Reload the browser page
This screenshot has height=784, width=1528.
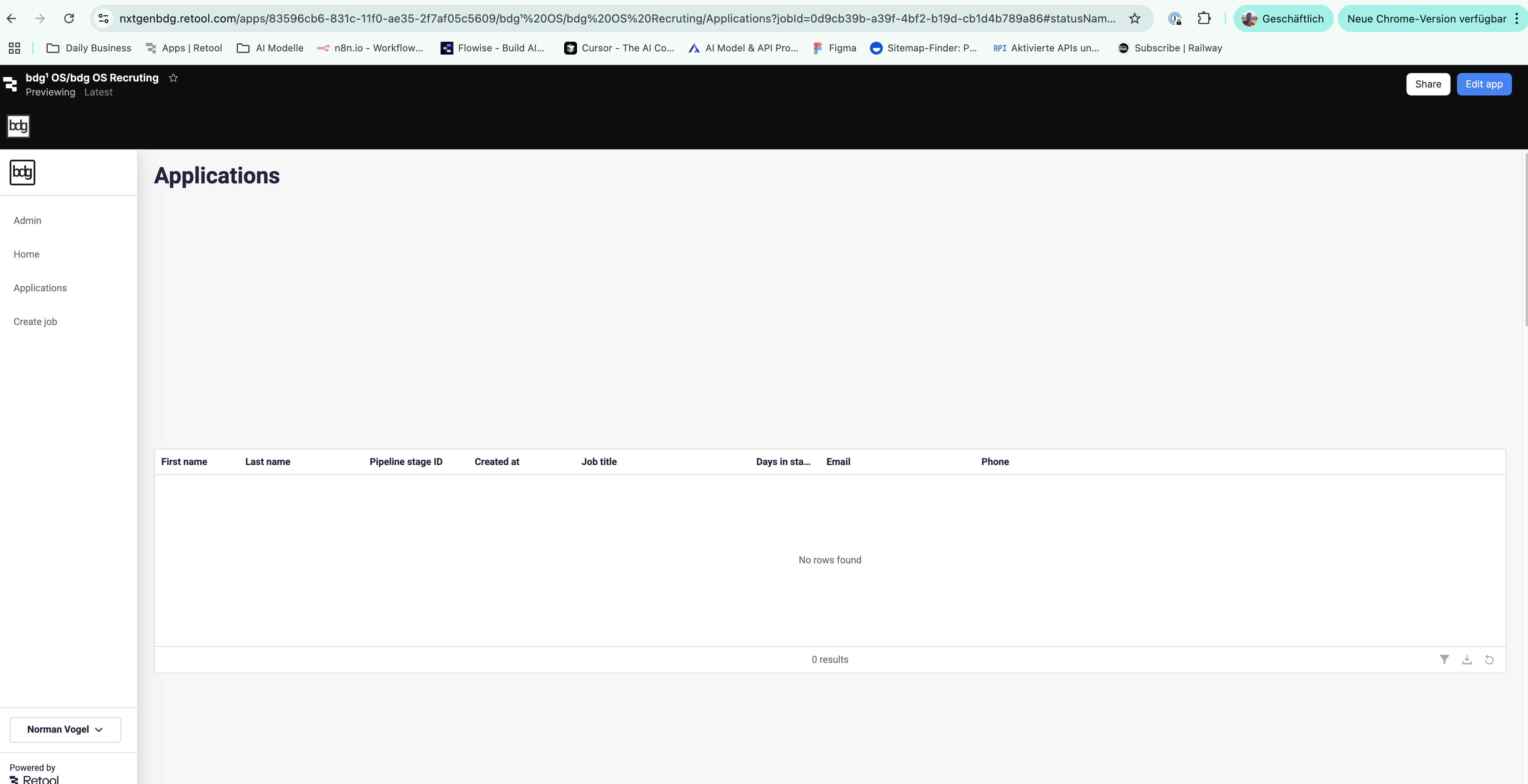tap(69, 18)
